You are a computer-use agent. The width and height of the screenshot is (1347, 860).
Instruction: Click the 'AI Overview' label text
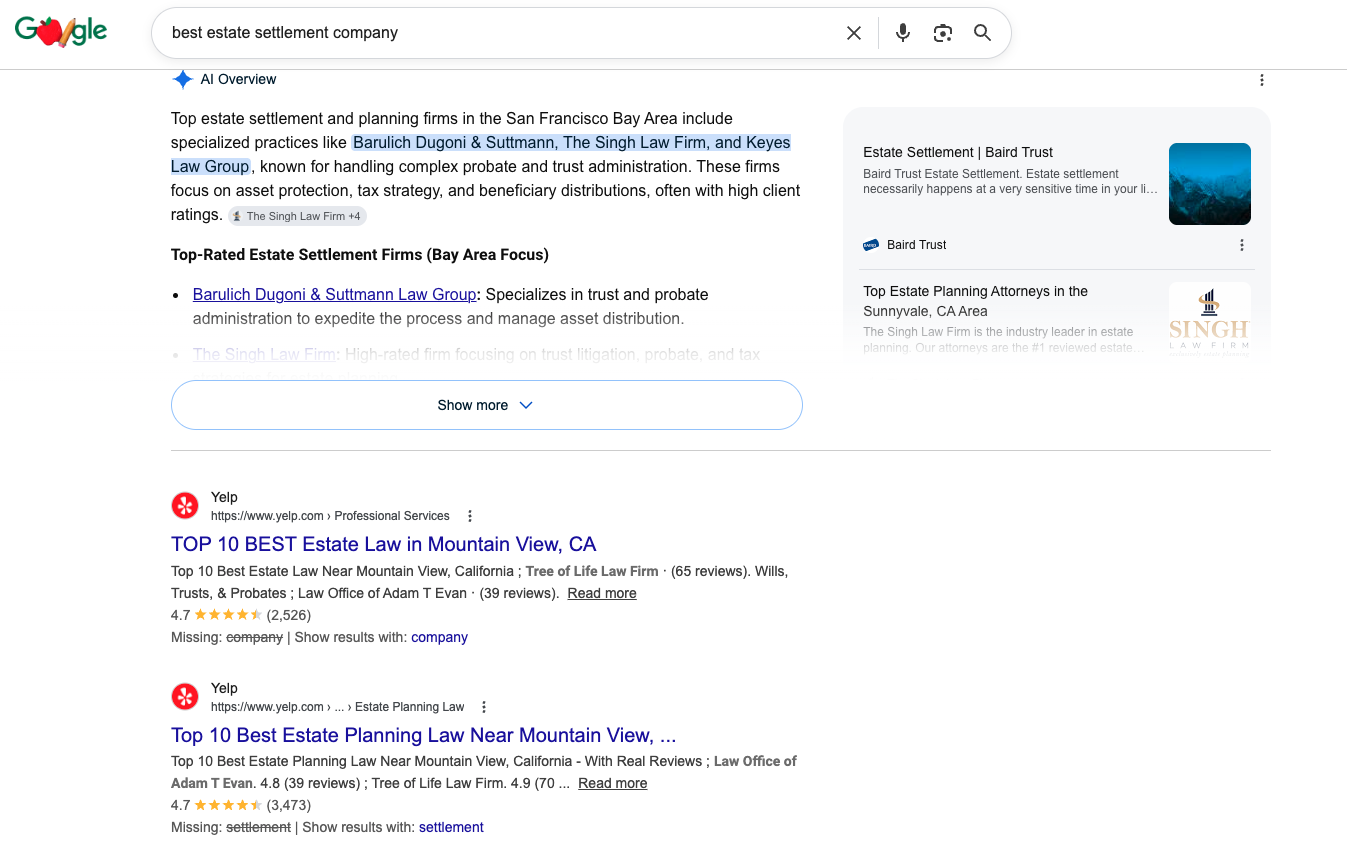tap(238, 80)
